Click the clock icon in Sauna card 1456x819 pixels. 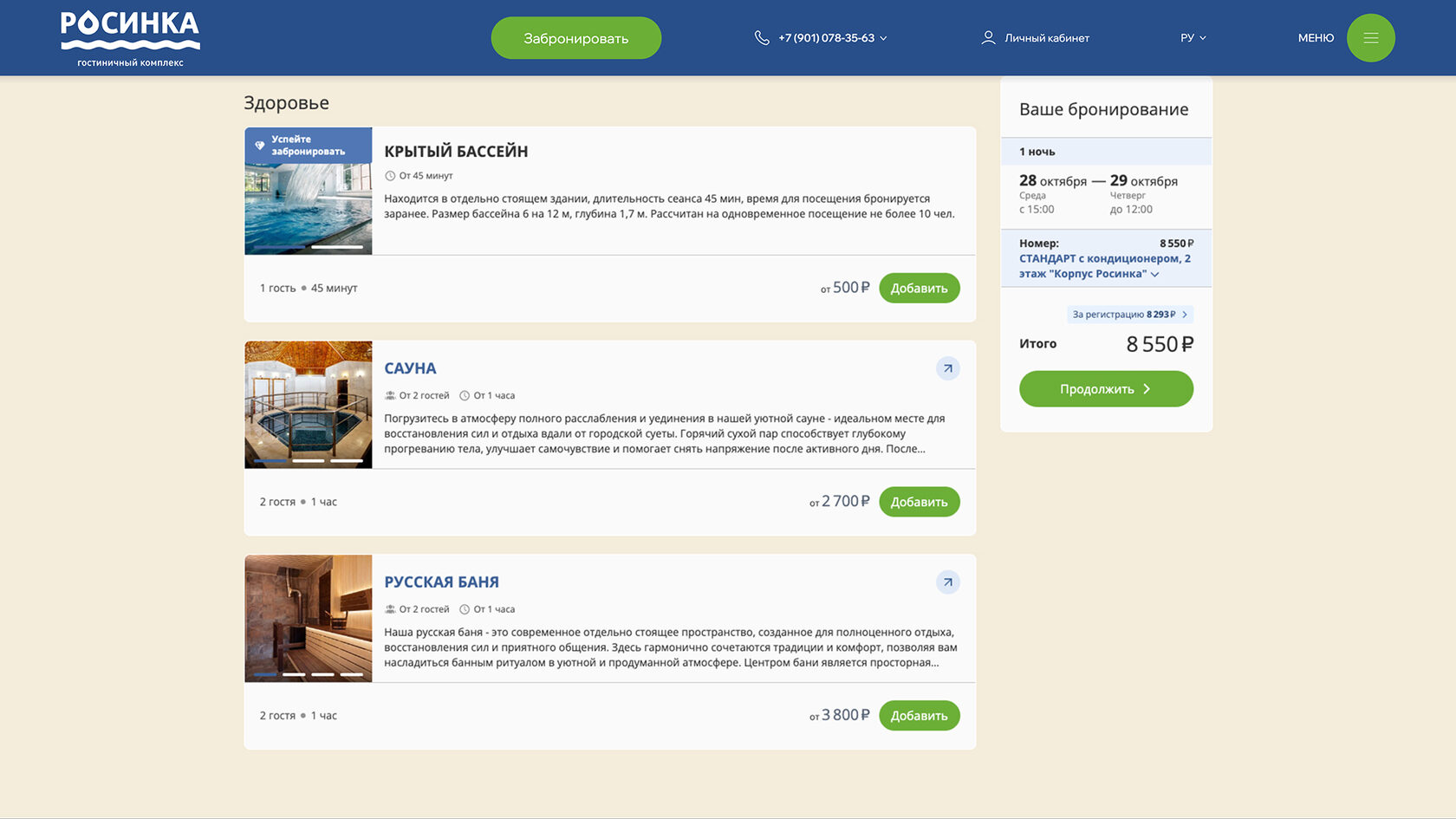pyautogui.click(x=465, y=395)
